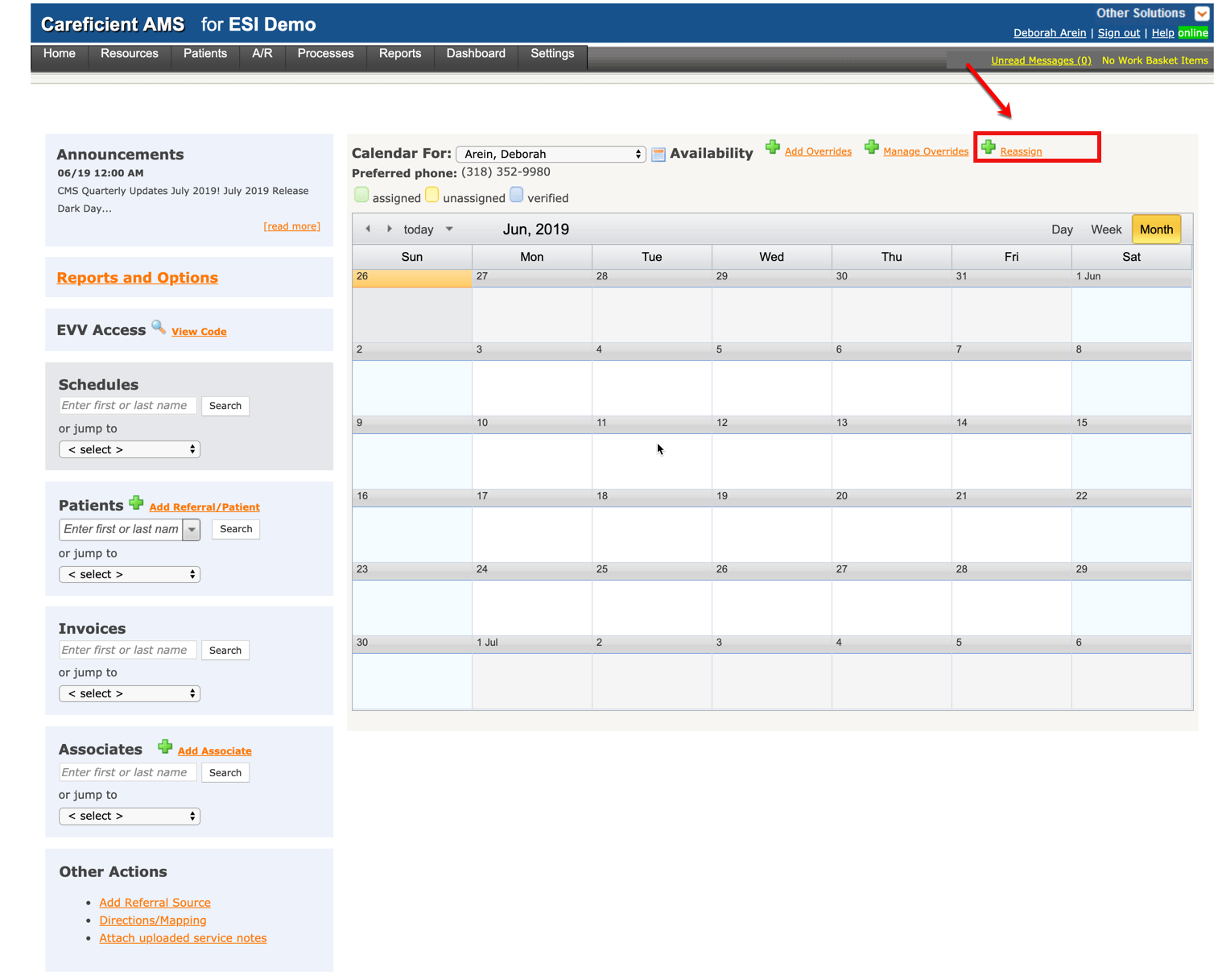Click read more in Announcements

click(x=291, y=227)
